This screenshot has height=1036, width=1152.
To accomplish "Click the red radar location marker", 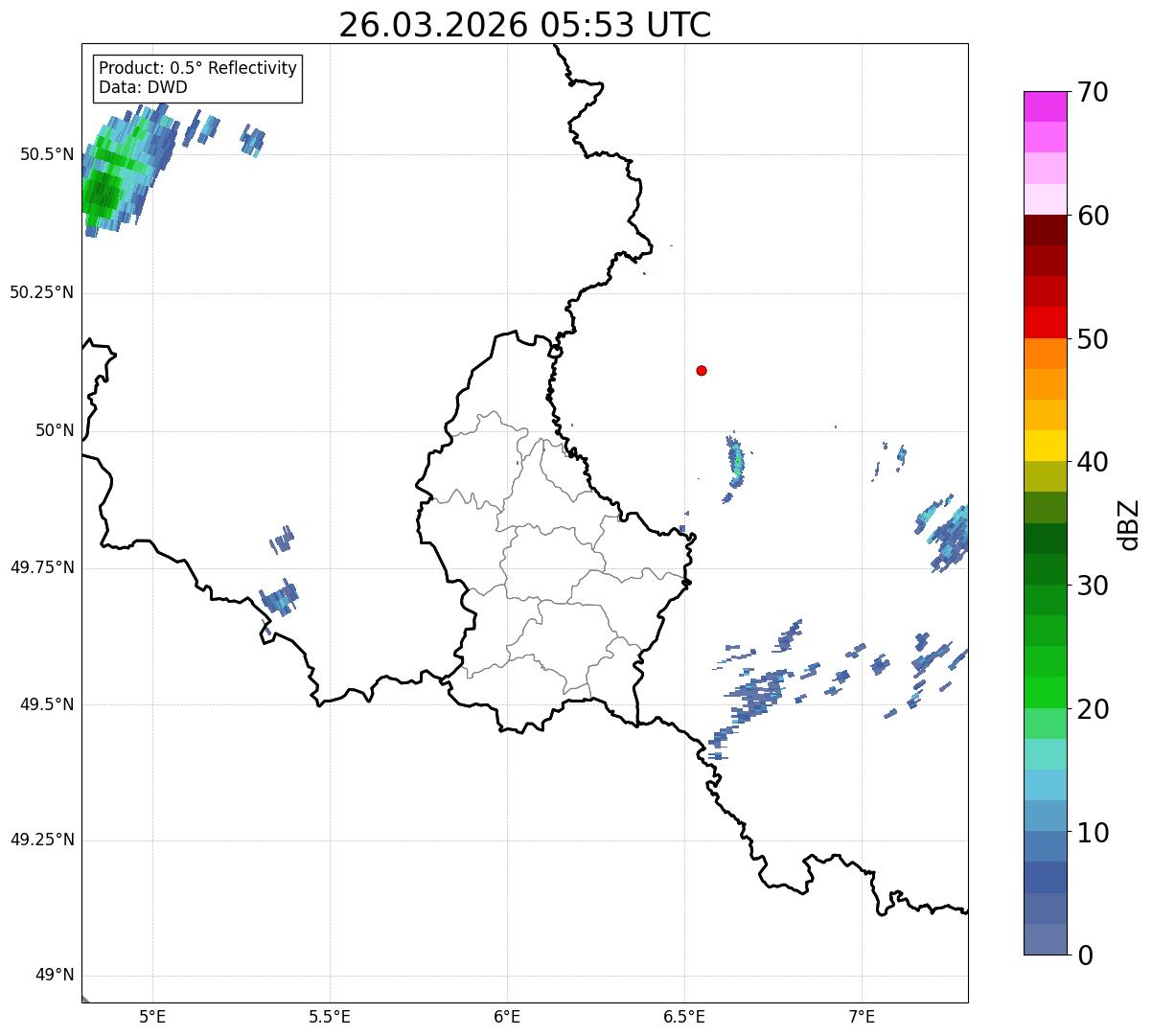I will 702,370.
